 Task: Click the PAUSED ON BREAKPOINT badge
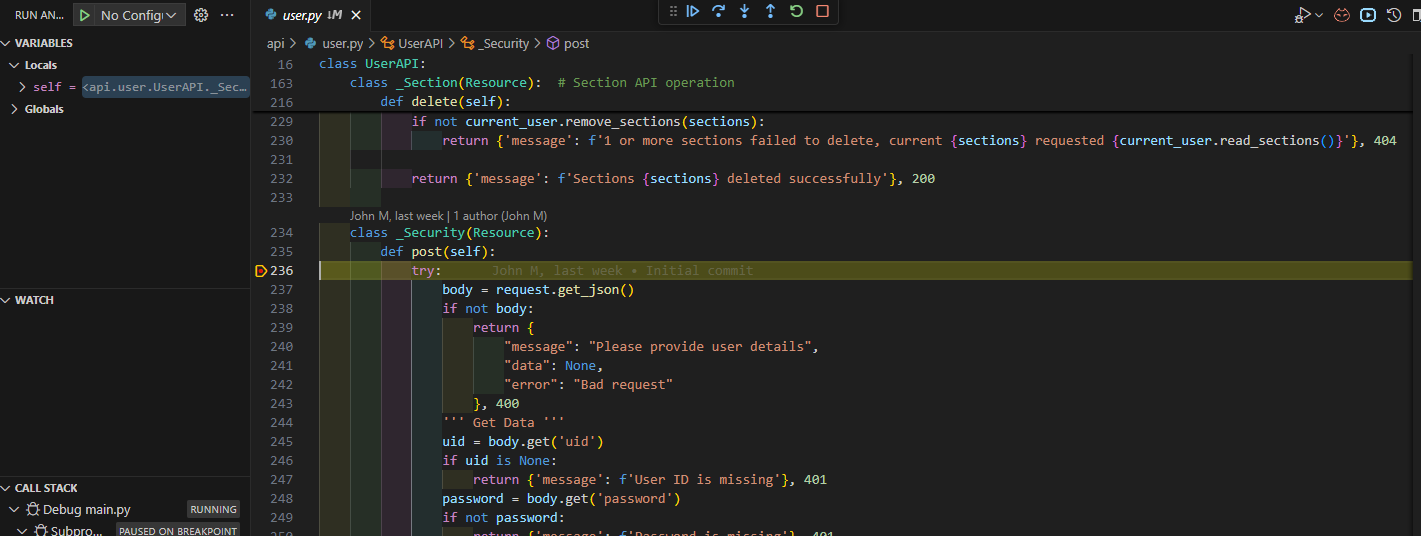coord(178,531)
